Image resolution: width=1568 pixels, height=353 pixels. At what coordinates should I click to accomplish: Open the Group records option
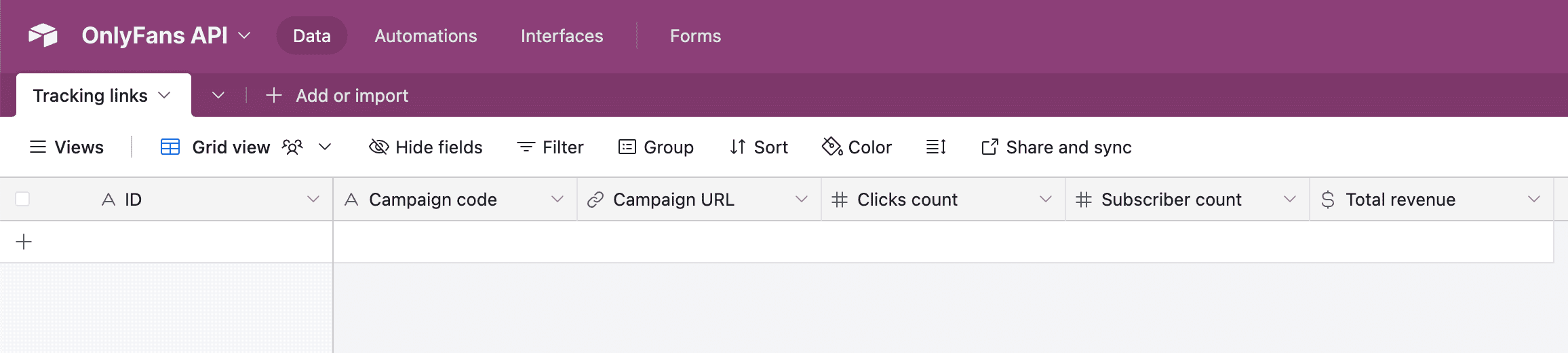coord(656,147)
